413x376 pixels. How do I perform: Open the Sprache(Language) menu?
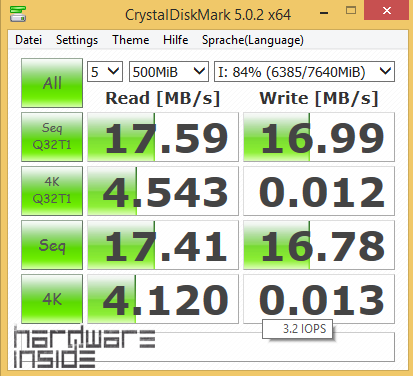(x=253, y=40)
